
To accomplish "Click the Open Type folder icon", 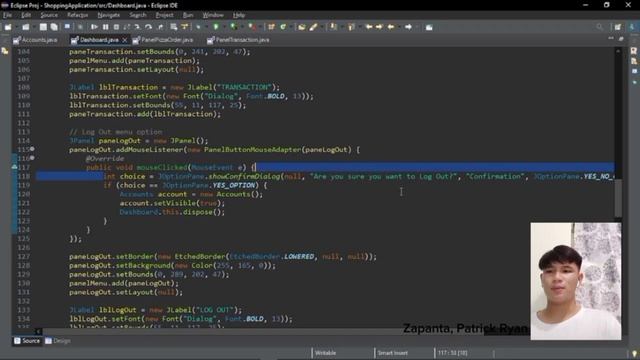I will point(302,27).
